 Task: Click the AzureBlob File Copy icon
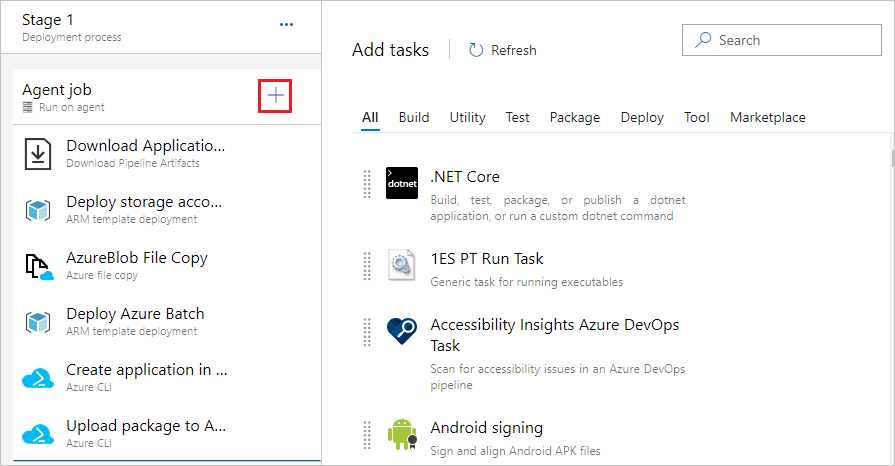(x=39, y=266)
